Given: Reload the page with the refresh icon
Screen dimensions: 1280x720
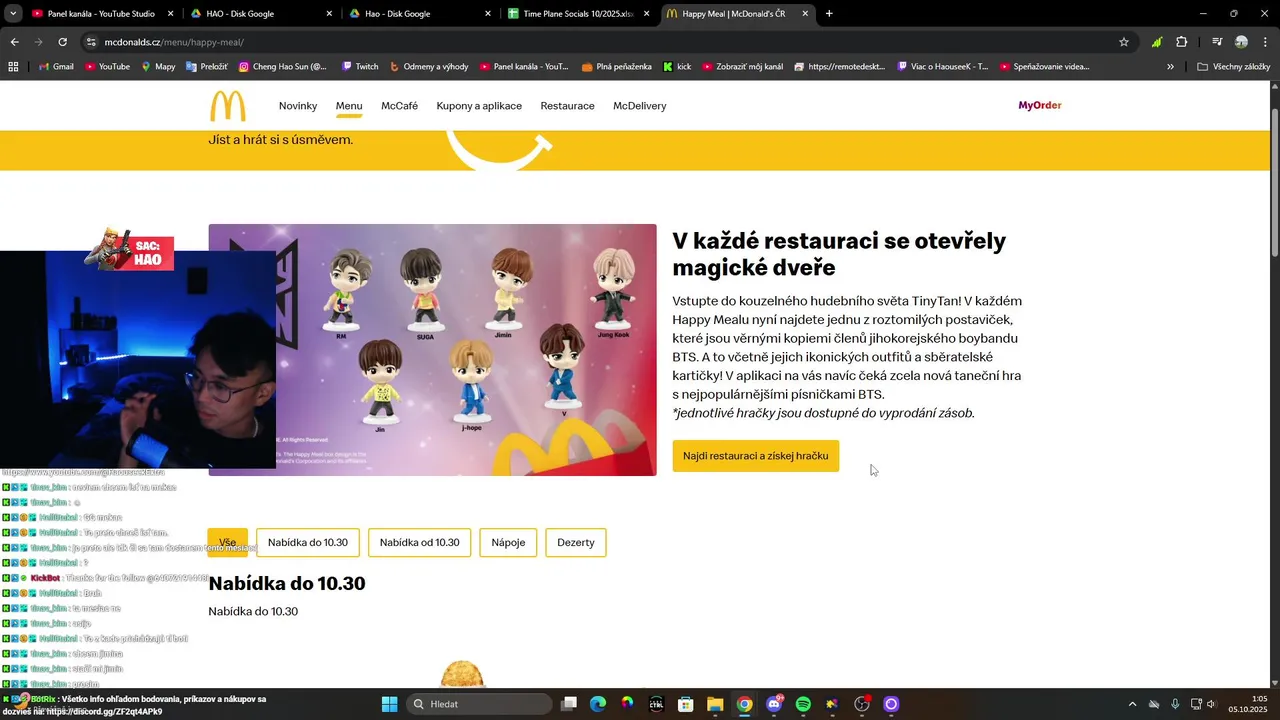Looking at the screenshot, I should (x=62, y=42).
